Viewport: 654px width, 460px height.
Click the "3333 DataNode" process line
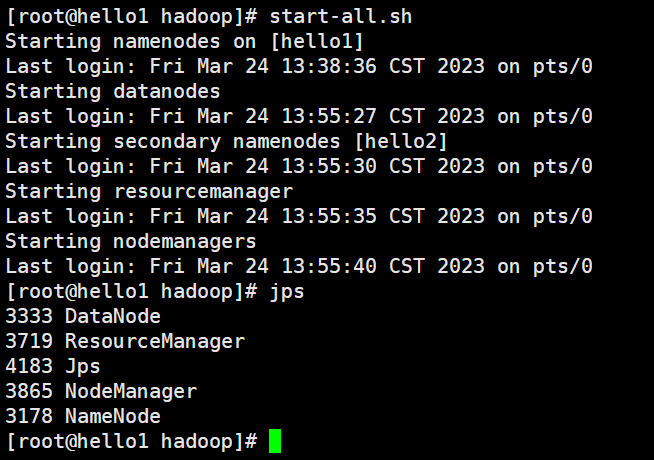click(83, 317)
